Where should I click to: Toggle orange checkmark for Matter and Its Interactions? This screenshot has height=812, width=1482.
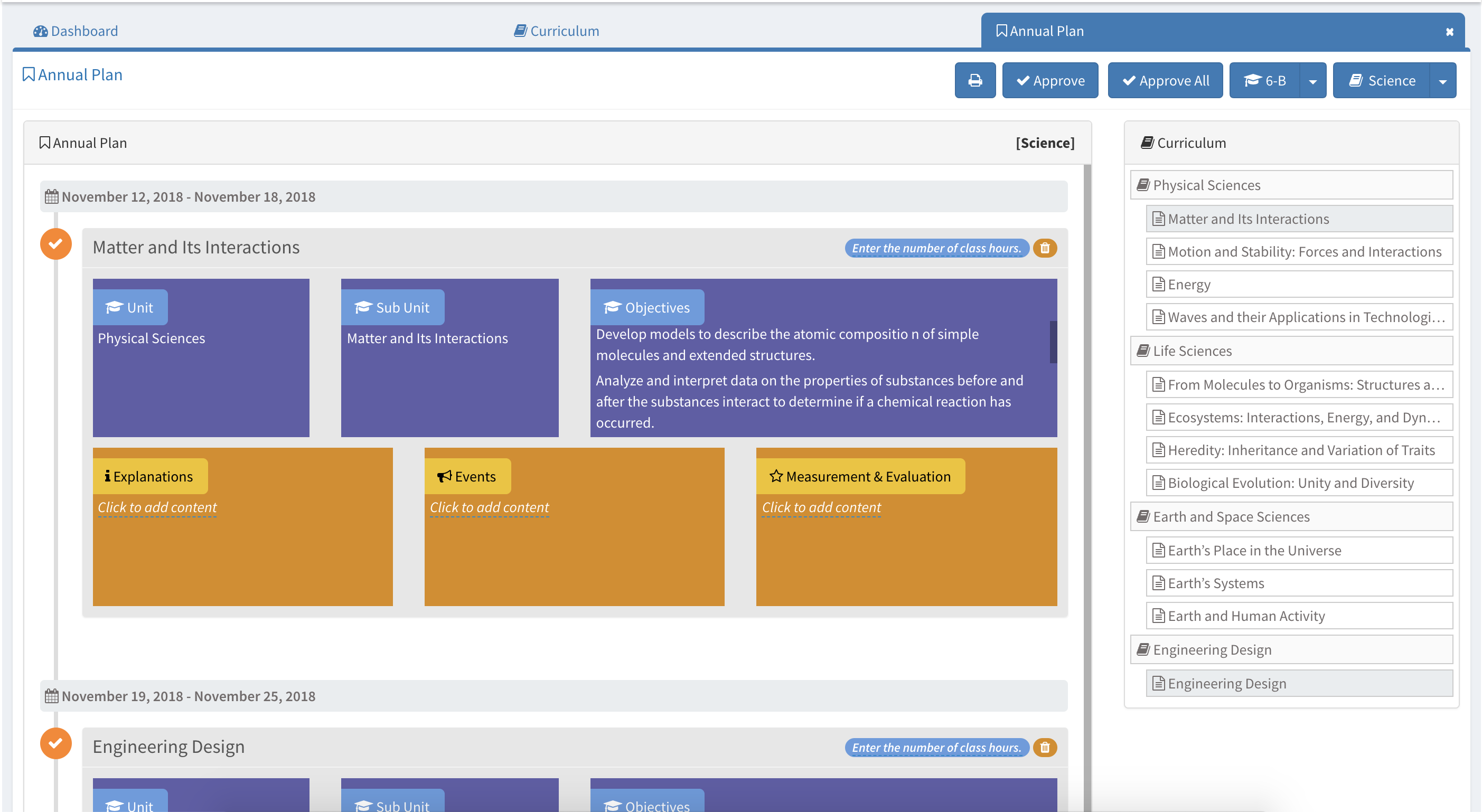point(56,244)
